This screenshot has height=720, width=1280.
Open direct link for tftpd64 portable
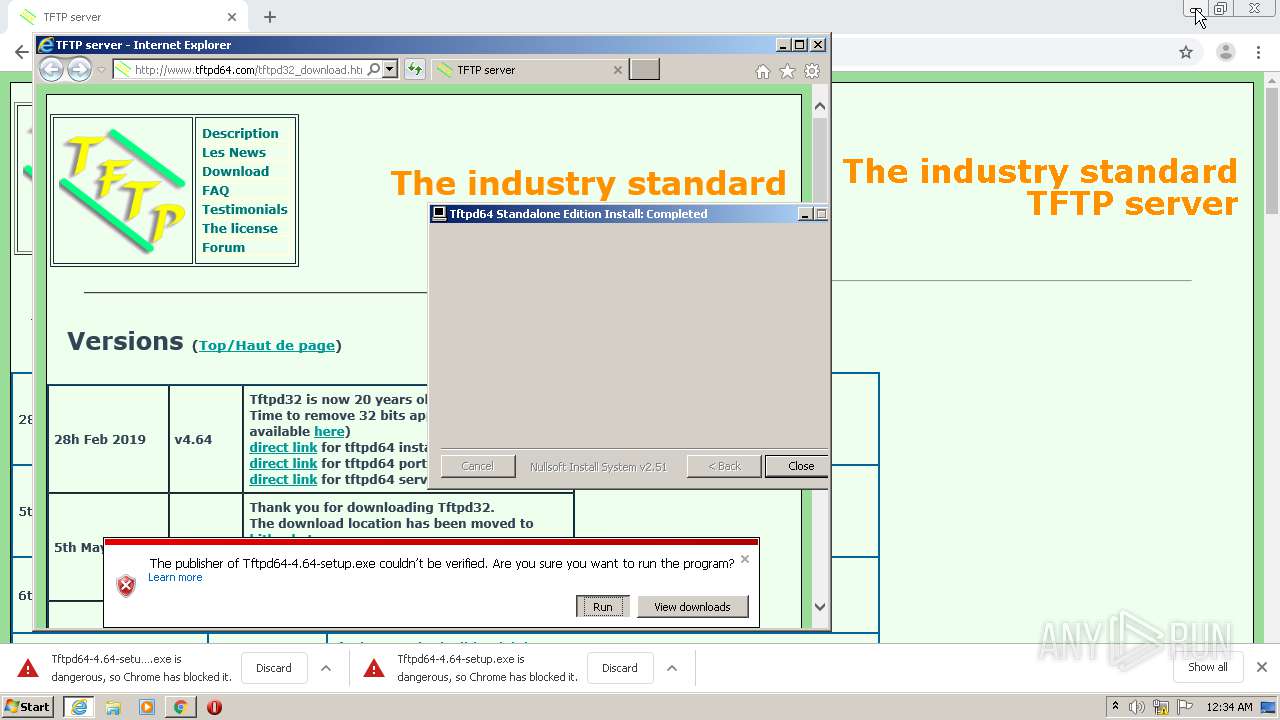tap(283, 463)
